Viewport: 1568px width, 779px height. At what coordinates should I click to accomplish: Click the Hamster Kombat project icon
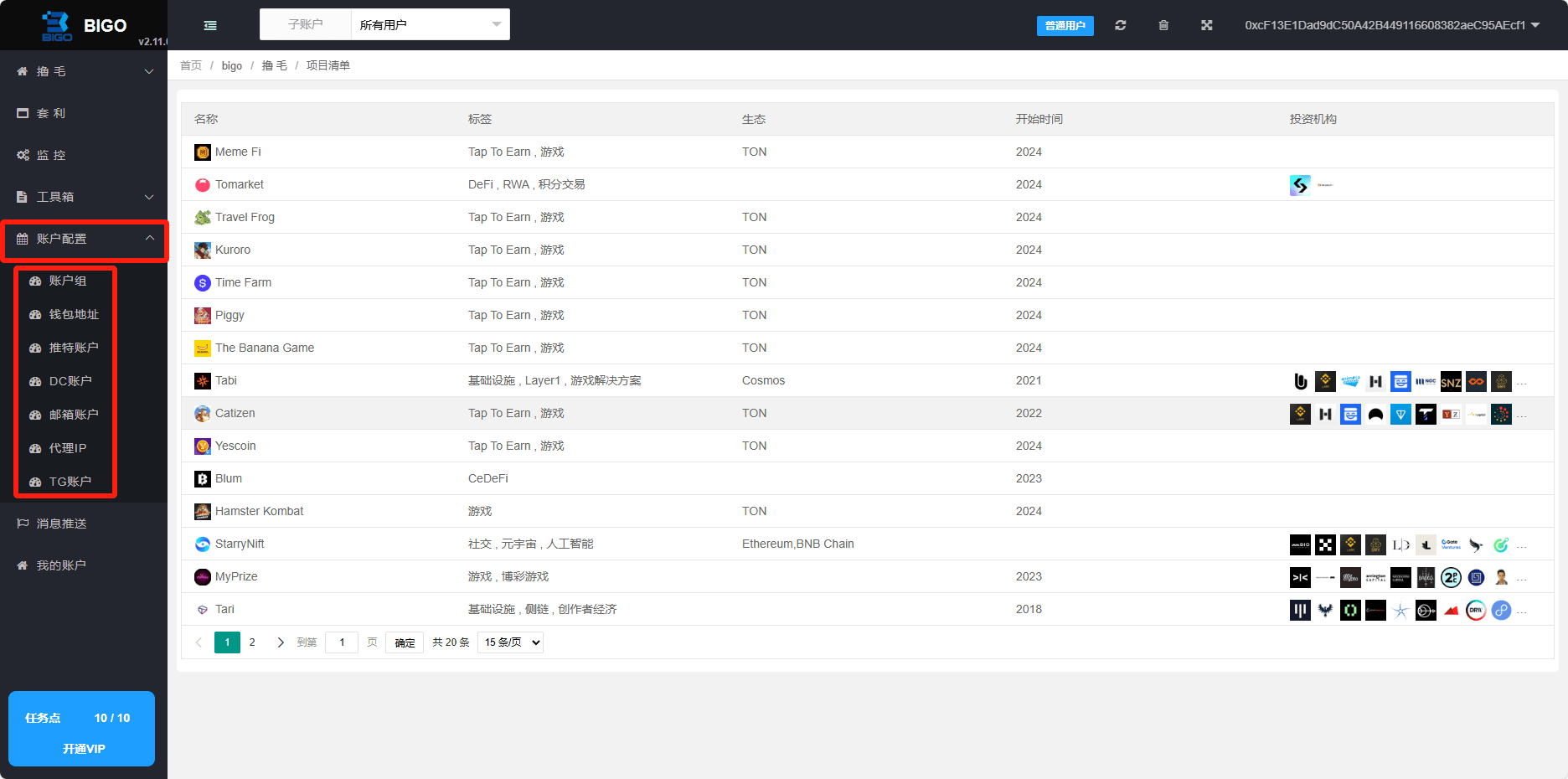click(x=203, y=512)
